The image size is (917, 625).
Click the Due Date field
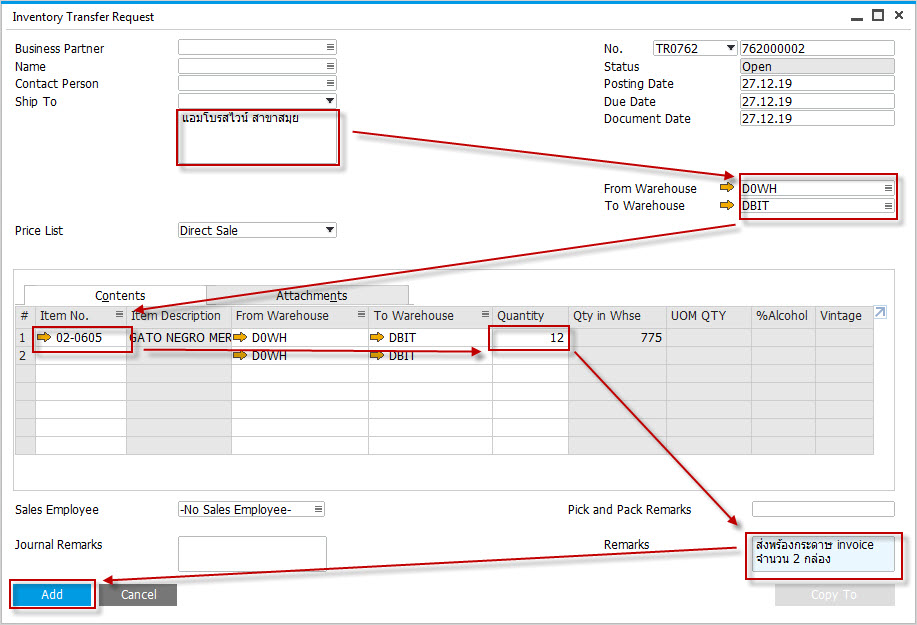point(817,101)
